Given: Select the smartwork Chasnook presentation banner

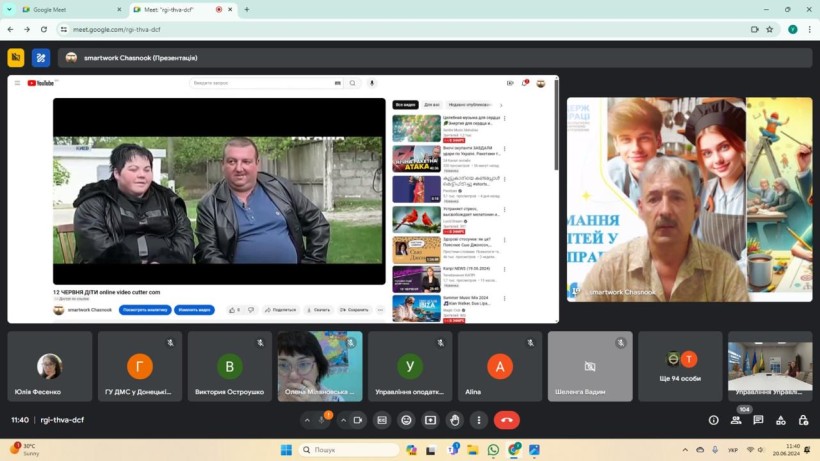Looking at the screenshot, I should pyautogui.click(x=435, y=57).
